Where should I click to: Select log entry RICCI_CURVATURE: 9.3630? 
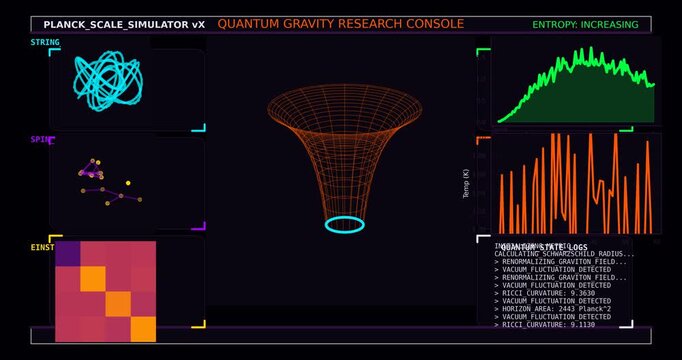[545, 293]
